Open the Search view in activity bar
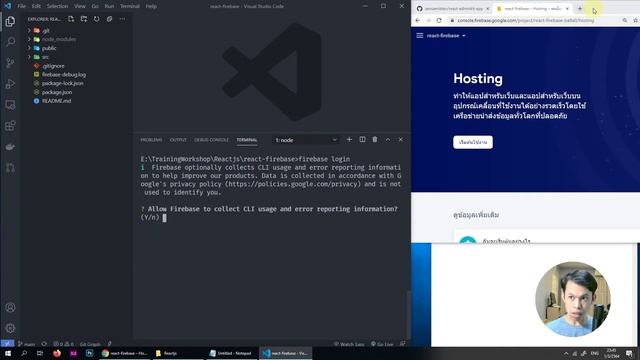This screenshot has width=640, height=360. tap(10, 42)
